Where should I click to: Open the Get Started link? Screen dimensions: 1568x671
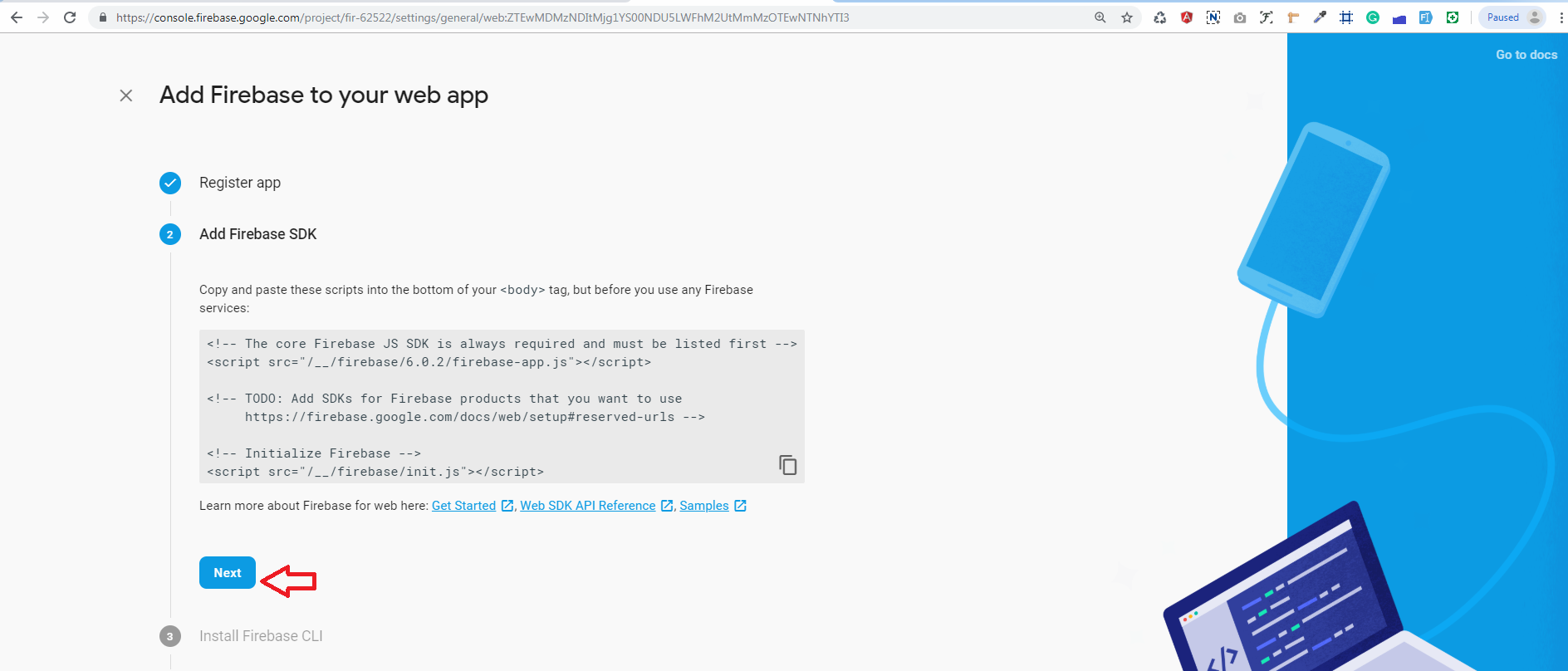(463, 506)
